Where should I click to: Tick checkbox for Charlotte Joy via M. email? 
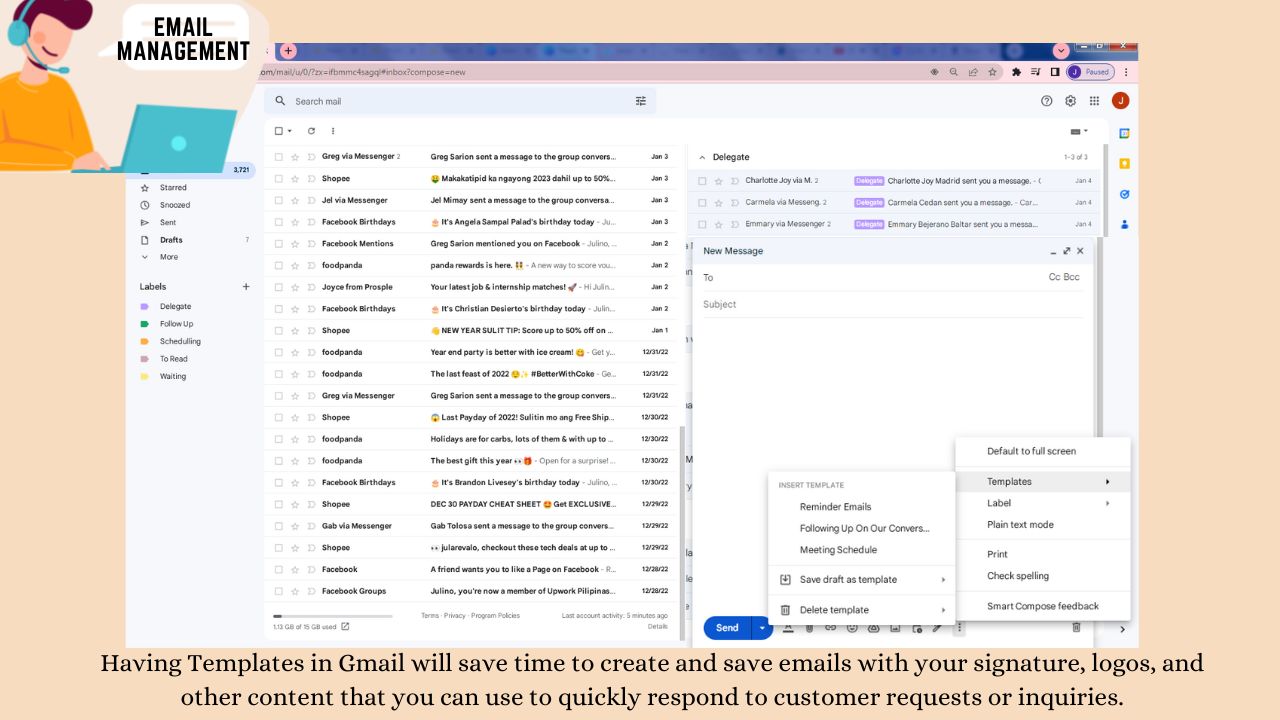702,181
